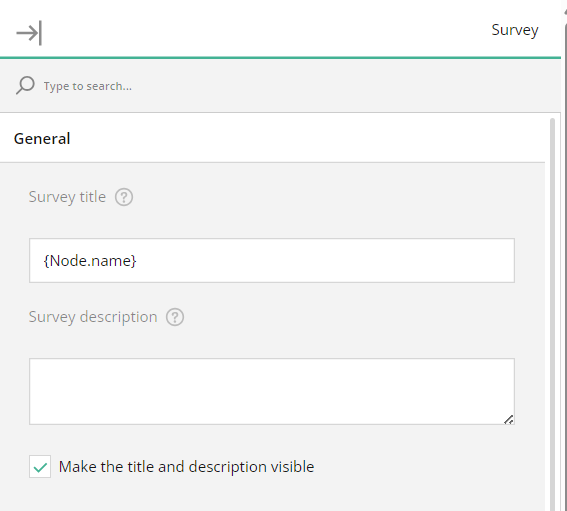Open help for Survey description
Viewport: 567px width, 511px height.
click(175, 317)
